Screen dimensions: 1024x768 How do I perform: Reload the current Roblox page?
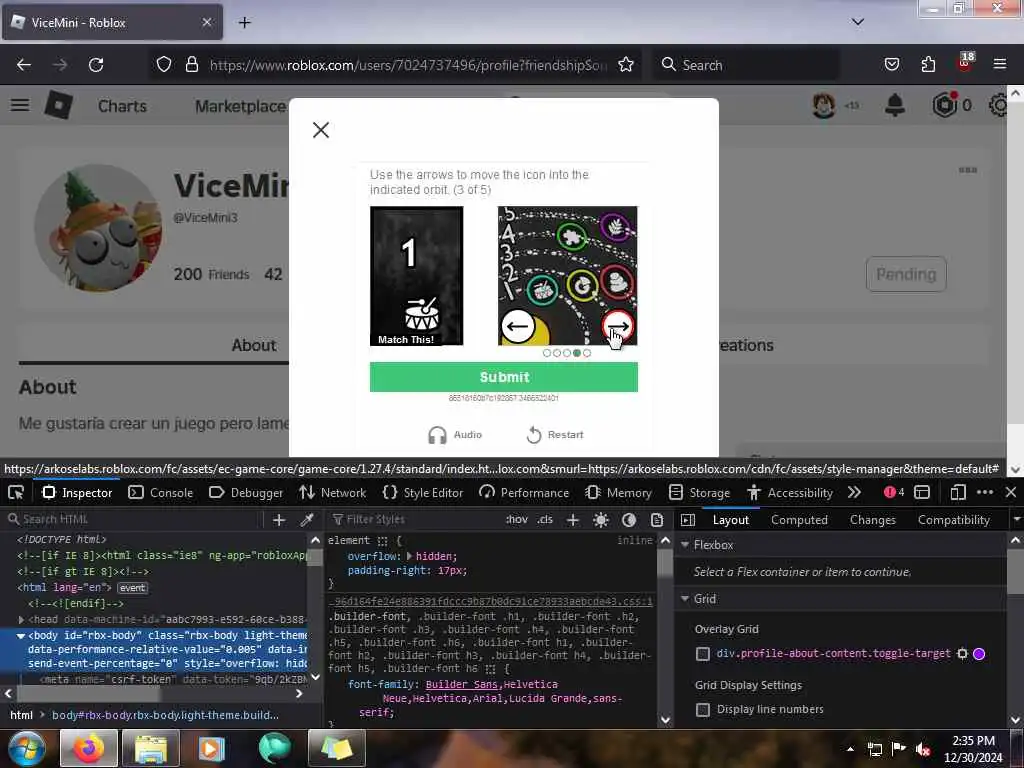(96, 65)
